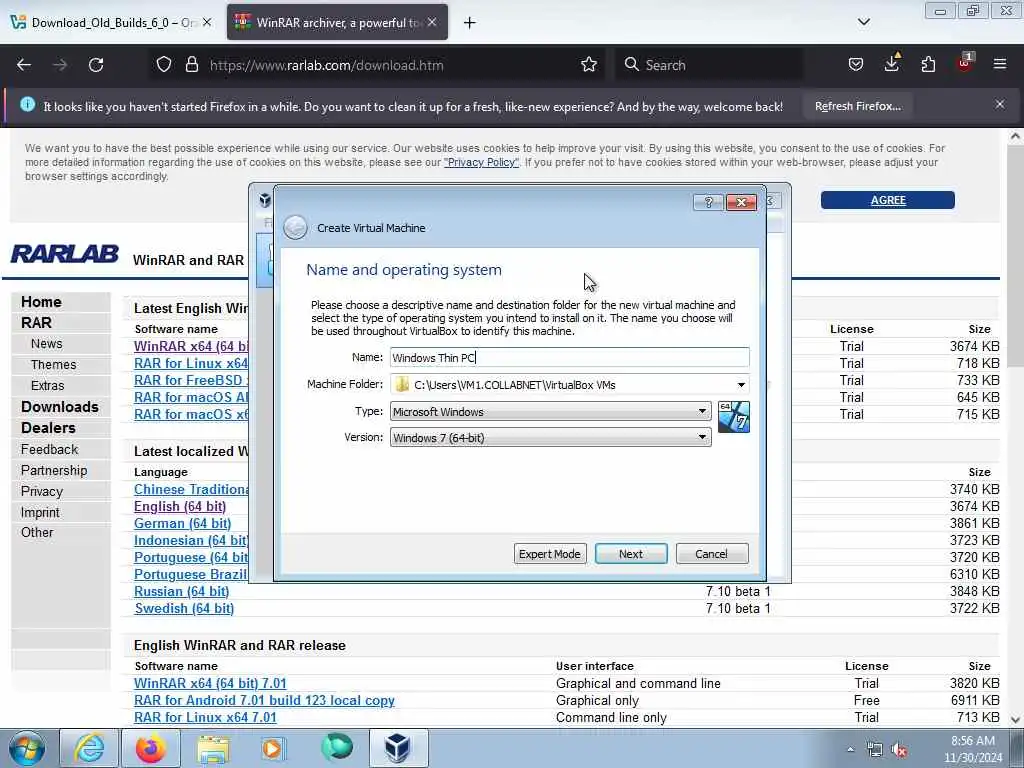Click the Firefox Search box
This screenshot has height=768, width=1024.
pyautogui.click(x=710, y=65)
